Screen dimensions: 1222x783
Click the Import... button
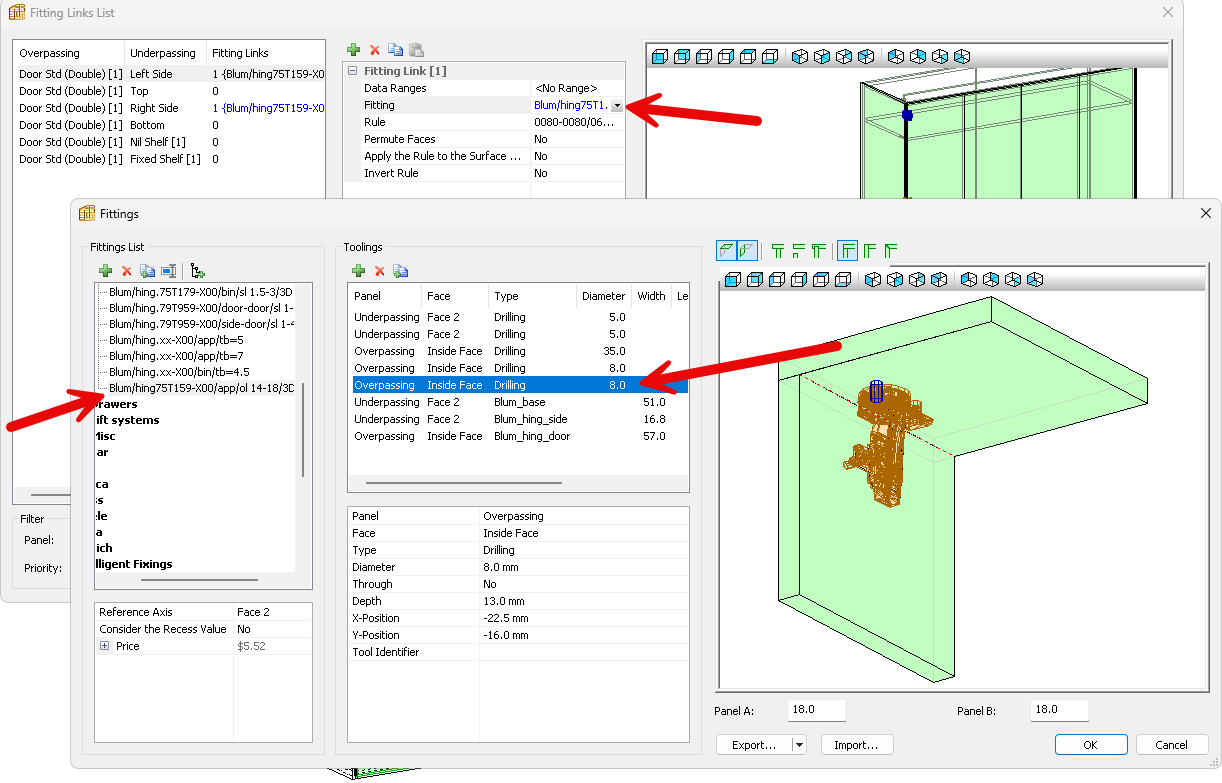click(x=857, y=745)
